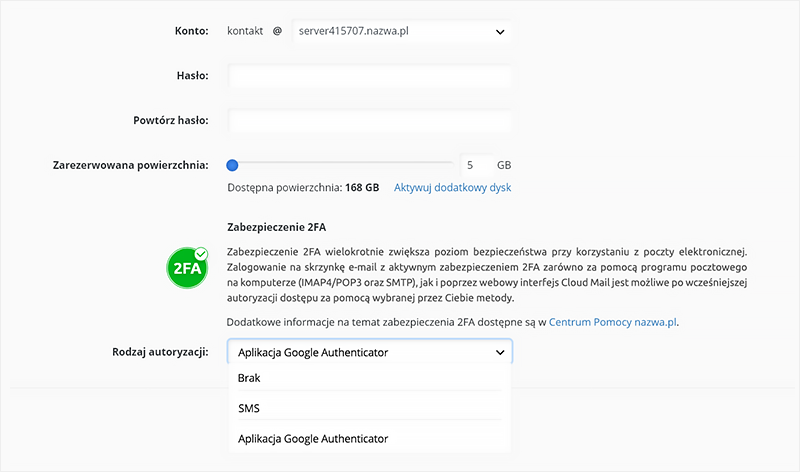Viewport: 800px width, 472px height.
Task: Select Brak authorization option
Action: (369, 378)
